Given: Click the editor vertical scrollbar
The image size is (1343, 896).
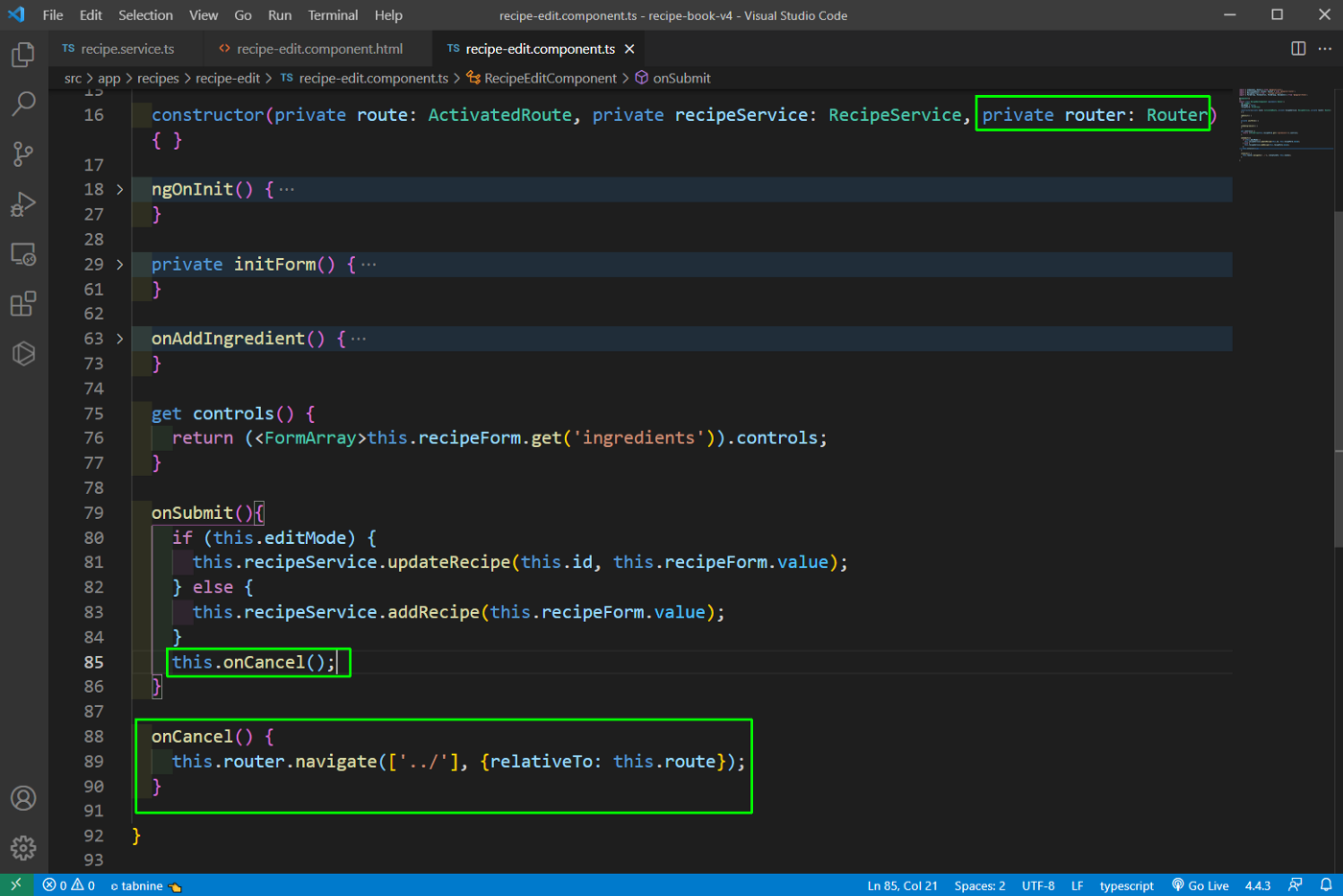Looking at the screenshot, I should pyautogui.click(x=1338, y=379).
